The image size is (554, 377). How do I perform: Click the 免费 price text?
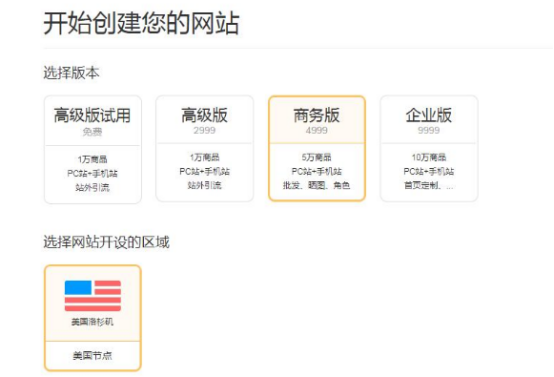pos(93,132)
